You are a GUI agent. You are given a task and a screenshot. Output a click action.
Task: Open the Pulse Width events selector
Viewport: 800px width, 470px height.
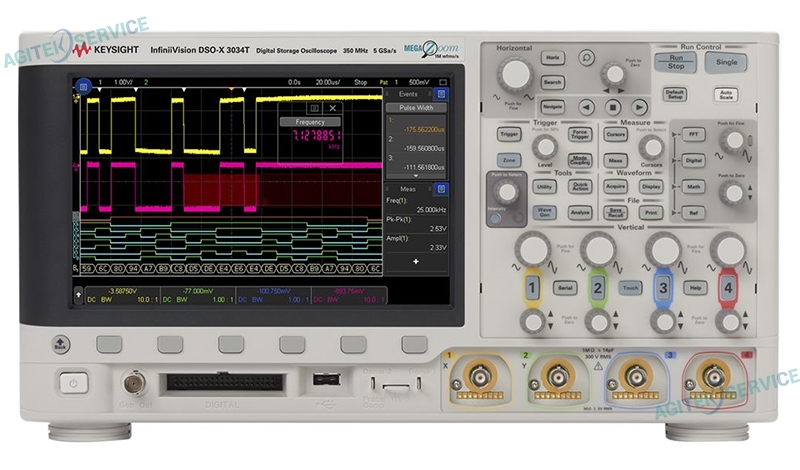[x=416, y=107]
